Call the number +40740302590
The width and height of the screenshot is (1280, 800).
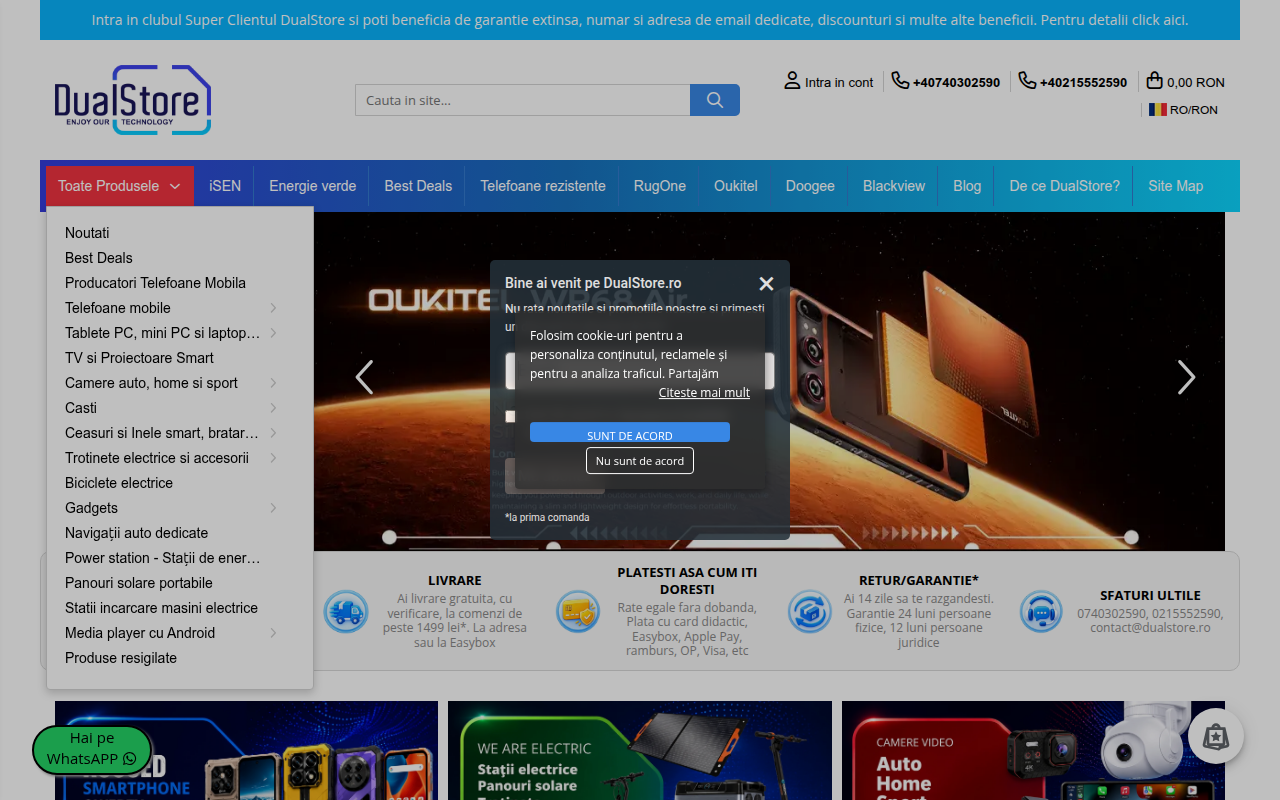click(956, 83)
